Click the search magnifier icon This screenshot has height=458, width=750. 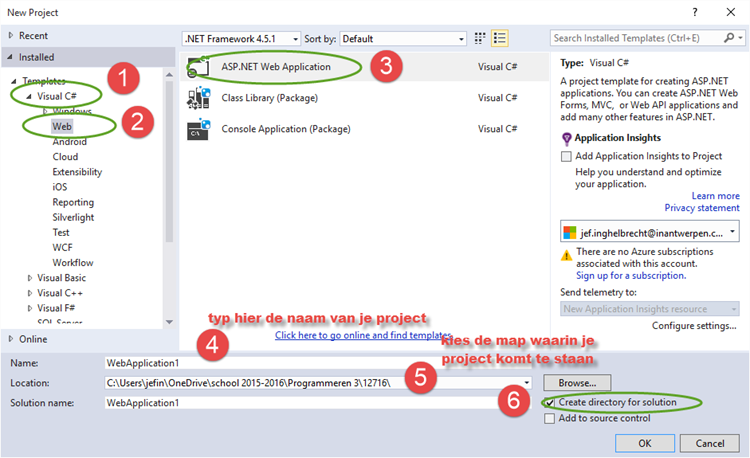point(728,38)
